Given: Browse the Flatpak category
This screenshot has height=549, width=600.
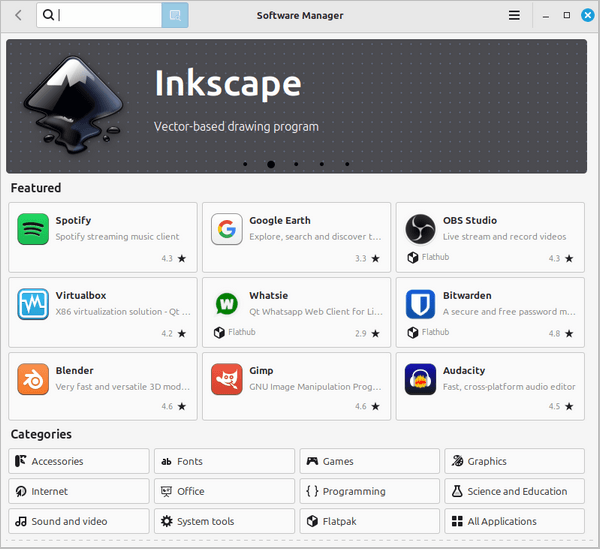Looking at the screenshot, I should click(370, 521).
